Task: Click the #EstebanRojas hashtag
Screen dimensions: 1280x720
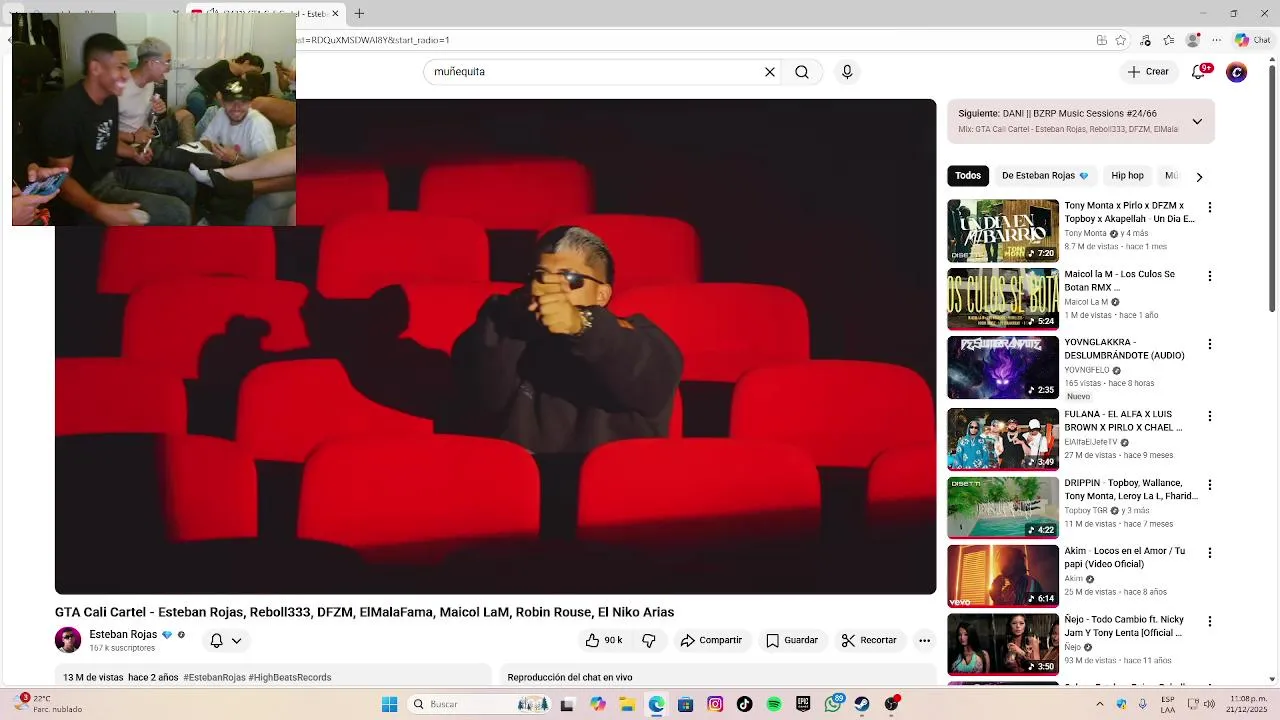Action: [x=214, y=678]
